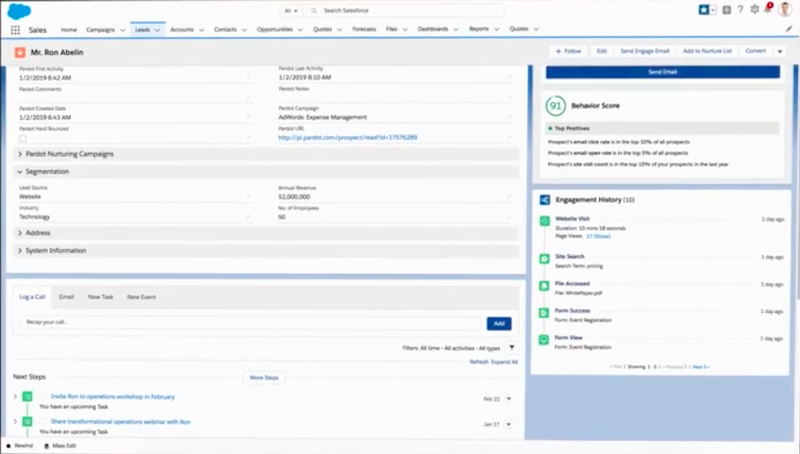Click the Refresh link in activity timeline

[x=479, y=362]
